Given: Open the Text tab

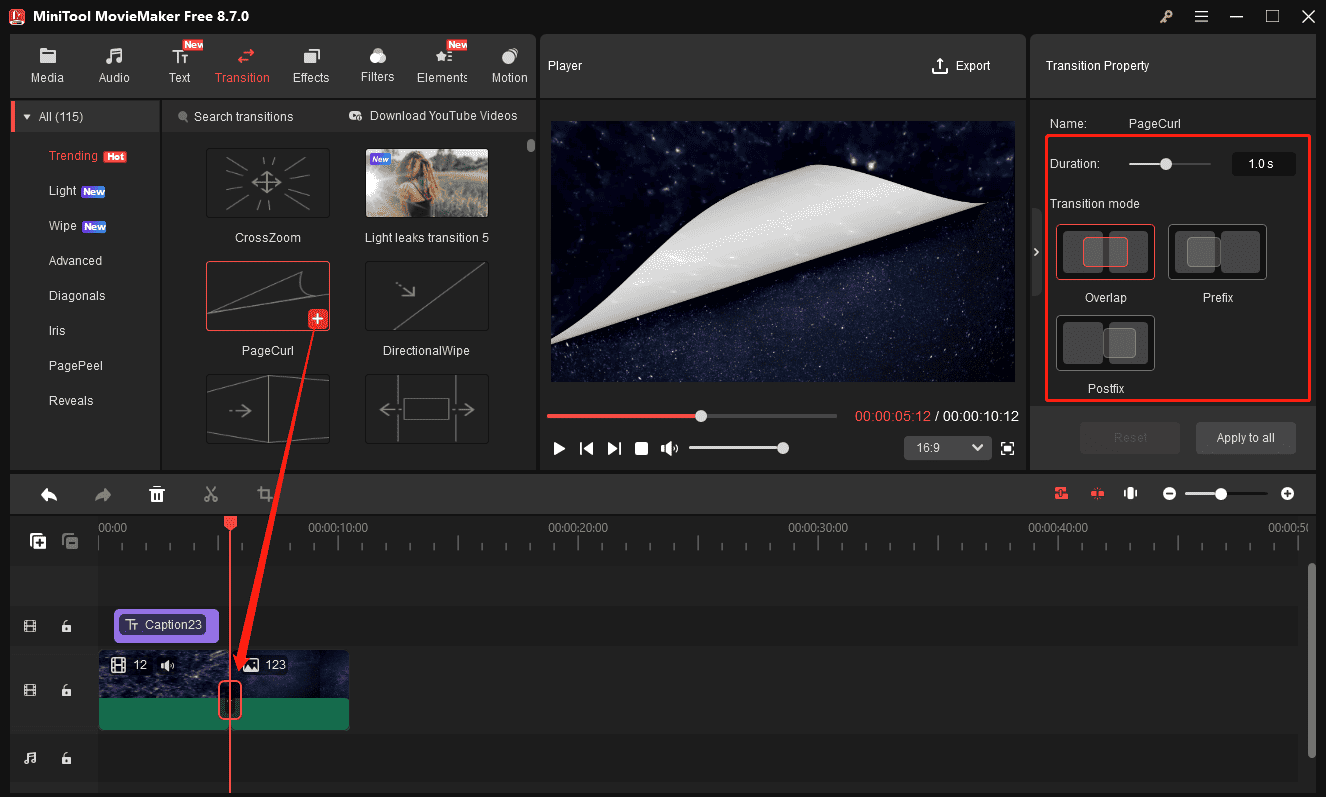Looking at the screenshot, I should coord(180,66).
